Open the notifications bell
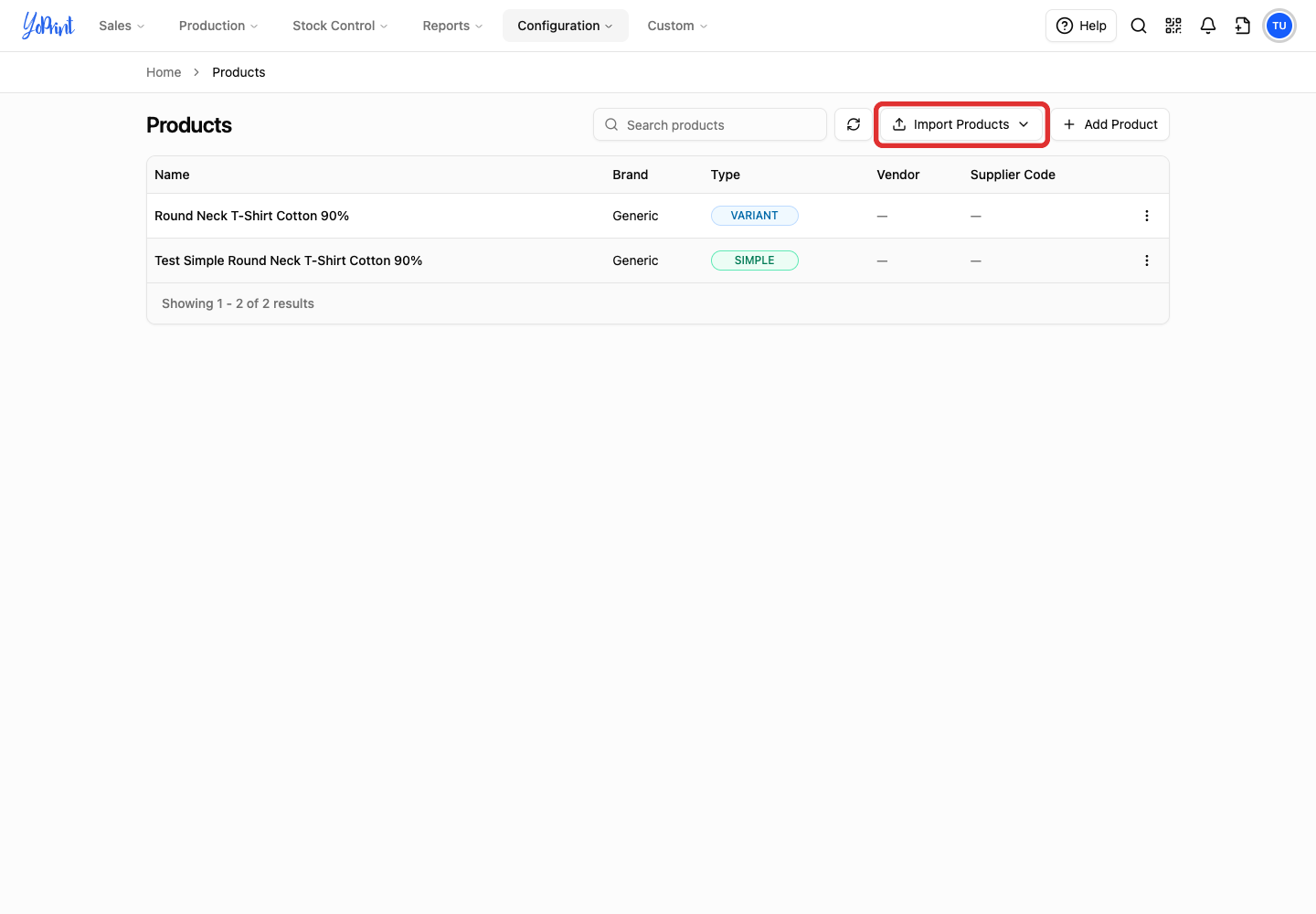The width and height of the screenshot is (1316, 914). click(x=1208, y=26)
